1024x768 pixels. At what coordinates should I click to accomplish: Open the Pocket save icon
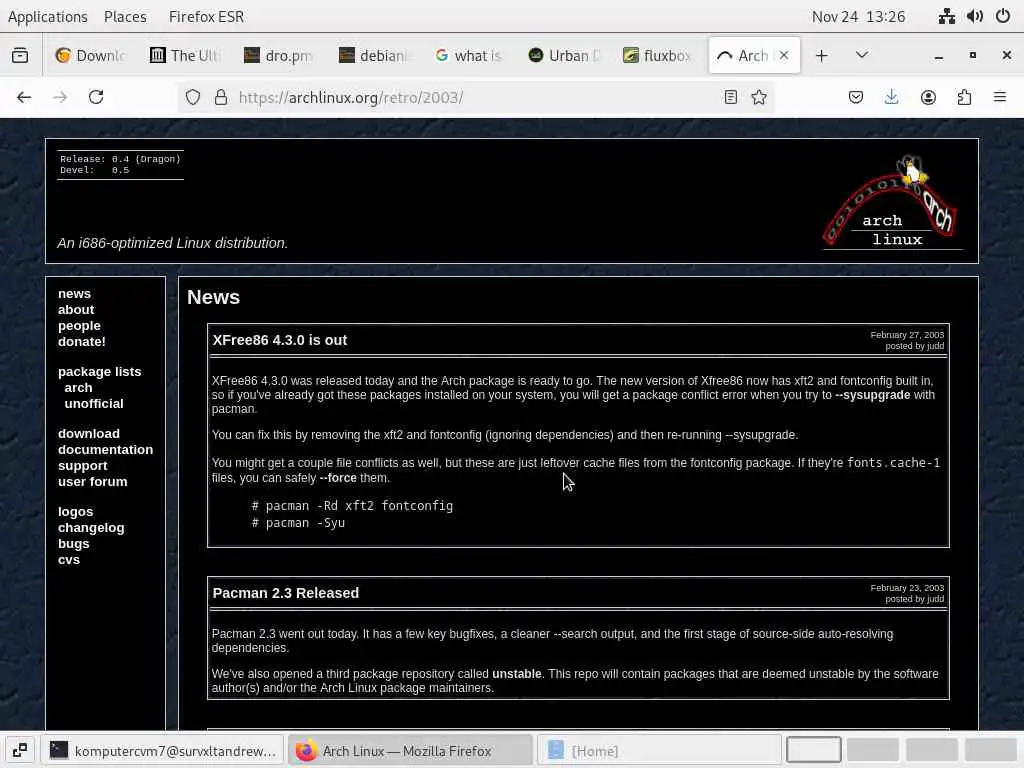pos(856,97)
